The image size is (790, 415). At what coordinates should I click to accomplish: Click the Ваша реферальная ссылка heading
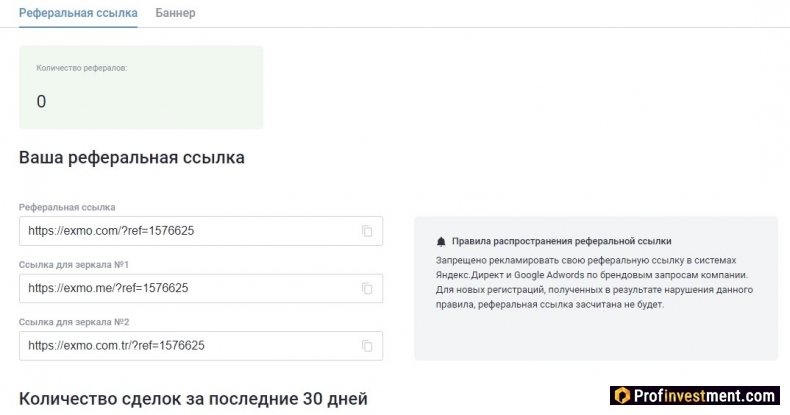point(132,158)
